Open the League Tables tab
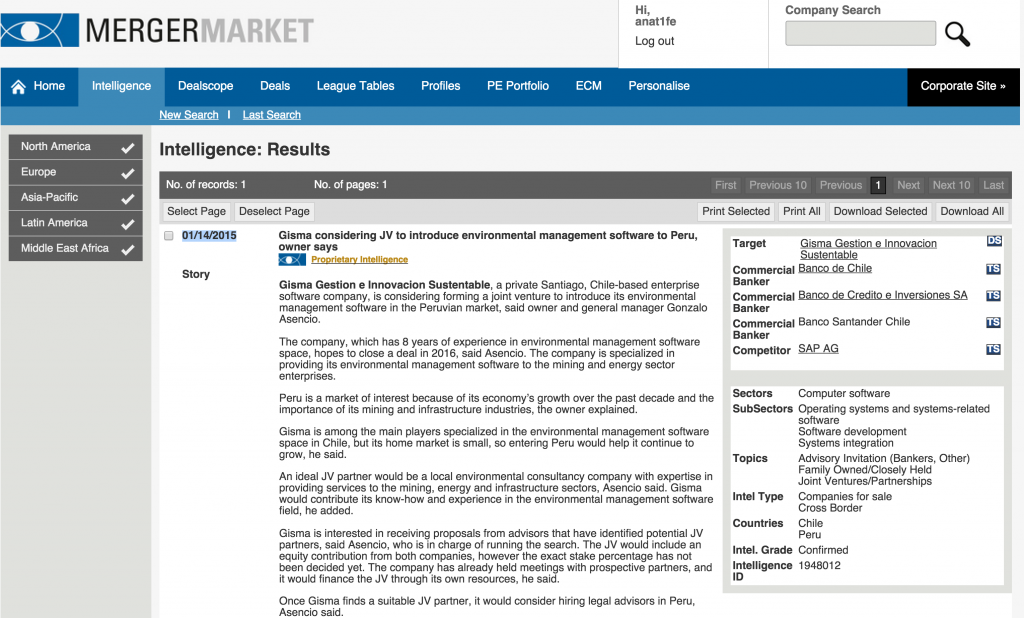Image resolution: width=1024 pixels, height=618 pixels. click(x=355, y=86)
